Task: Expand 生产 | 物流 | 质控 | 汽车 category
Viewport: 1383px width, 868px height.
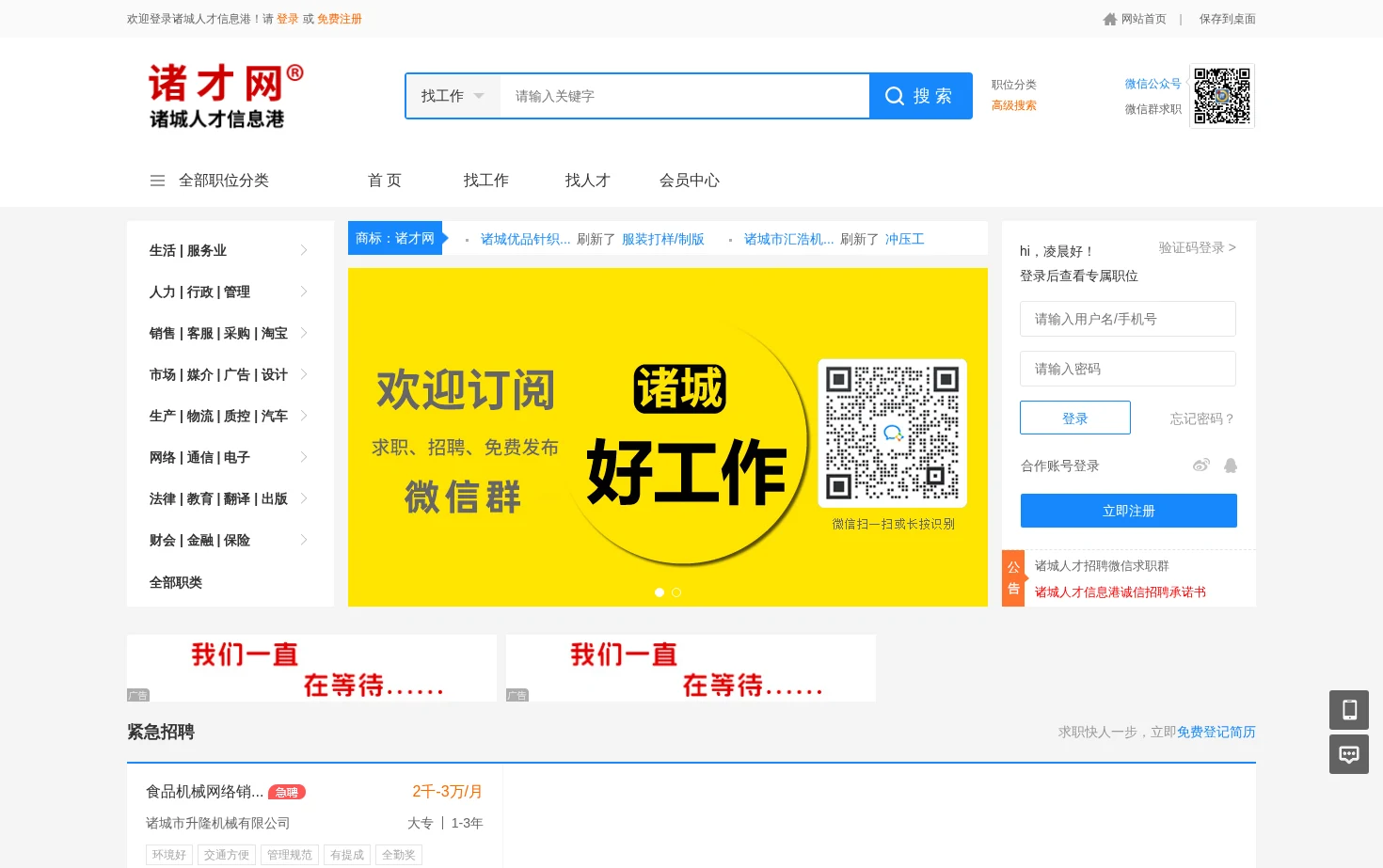Action: (x=230, y=416)
